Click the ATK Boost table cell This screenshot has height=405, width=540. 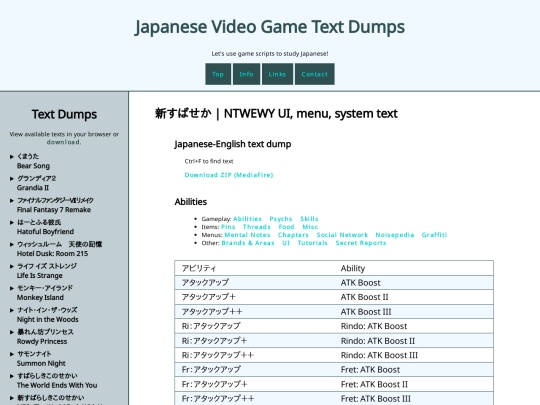click(x=414, y=283)
